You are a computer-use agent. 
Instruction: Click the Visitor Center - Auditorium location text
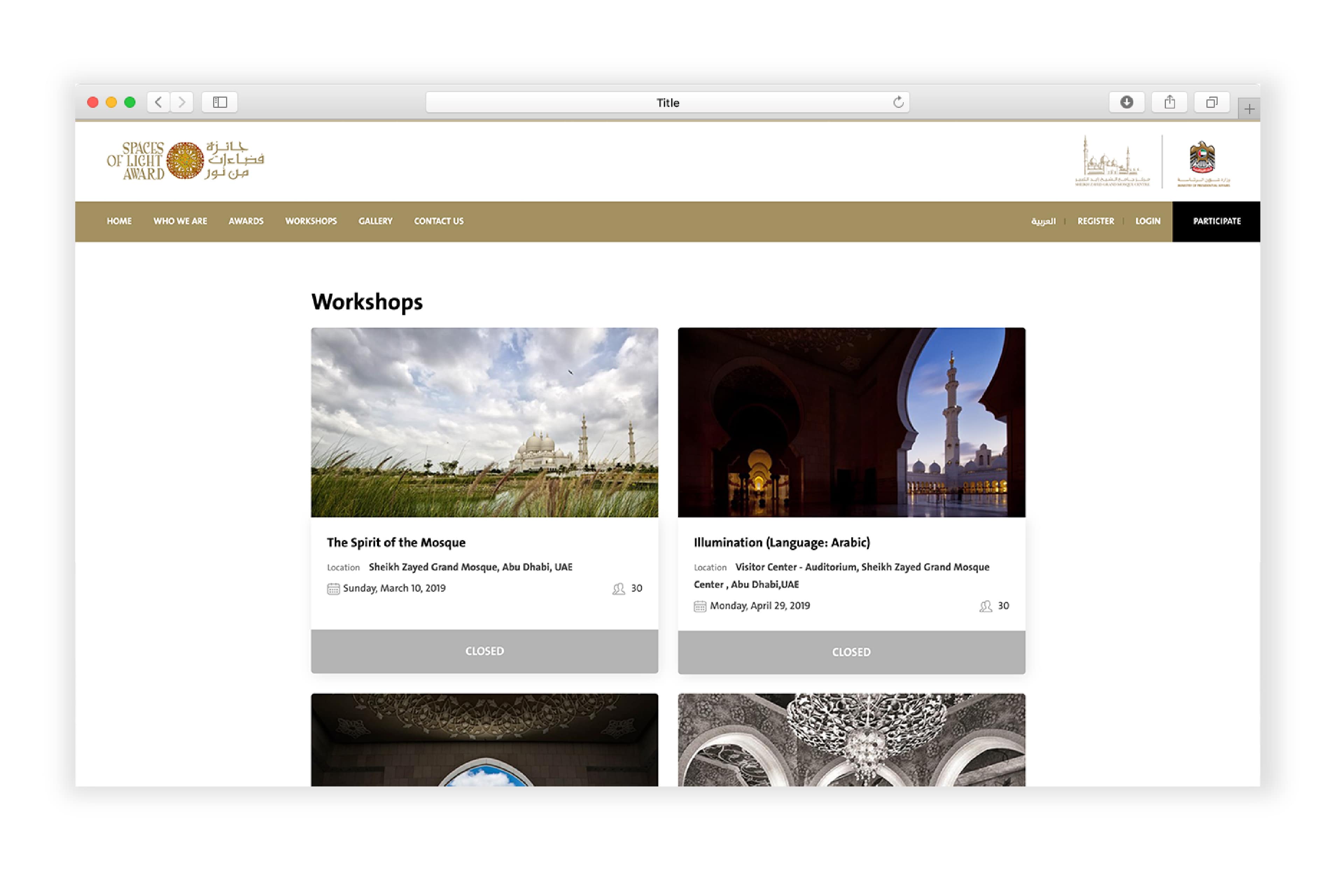point(842,575)
